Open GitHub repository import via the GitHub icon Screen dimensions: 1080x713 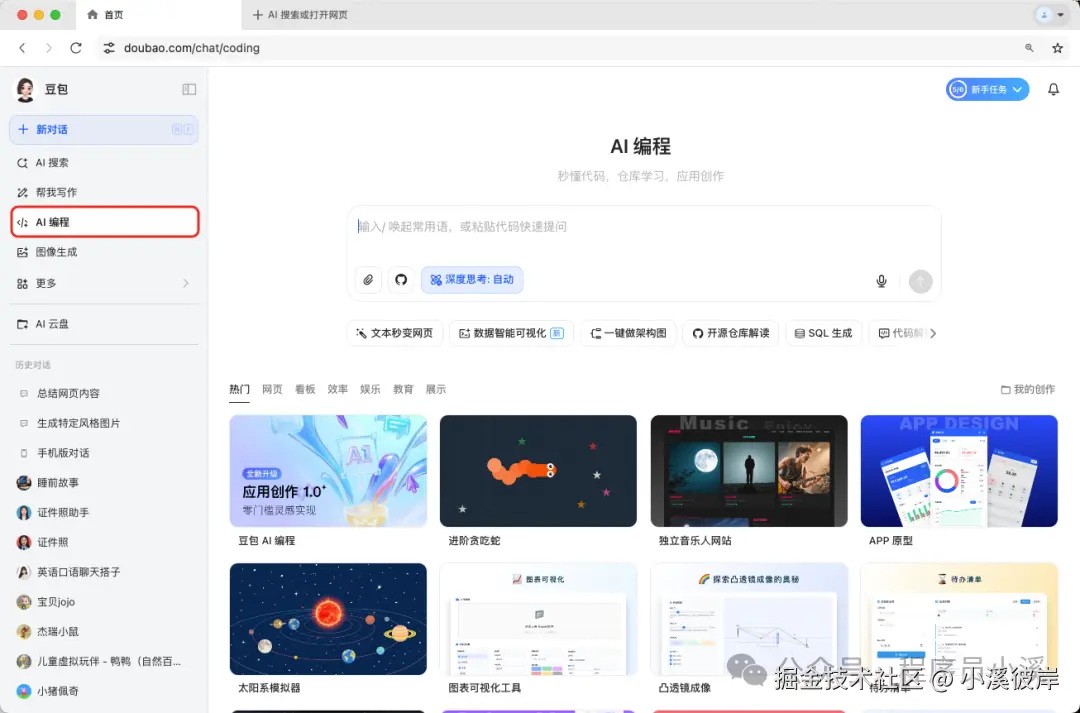[400, 280]
